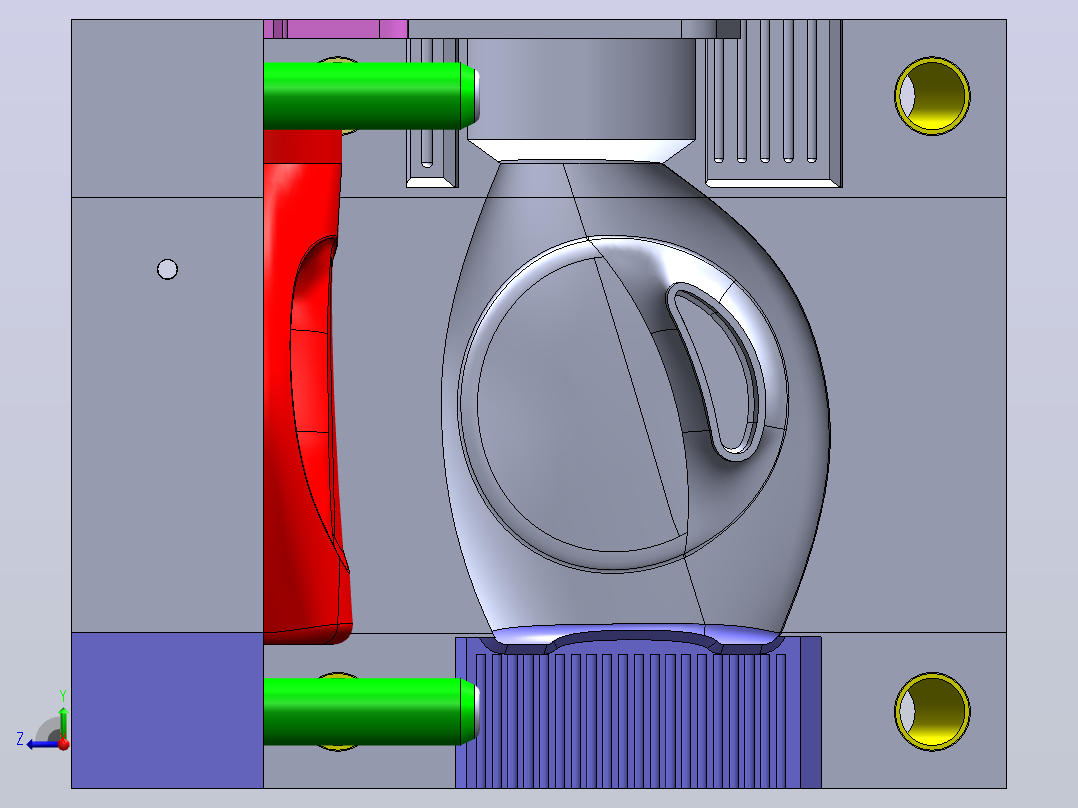The width and height of the screenshot is (1078, 808).
Task: Click the top-right yellow bushing hole
Action: coord(932,96)
